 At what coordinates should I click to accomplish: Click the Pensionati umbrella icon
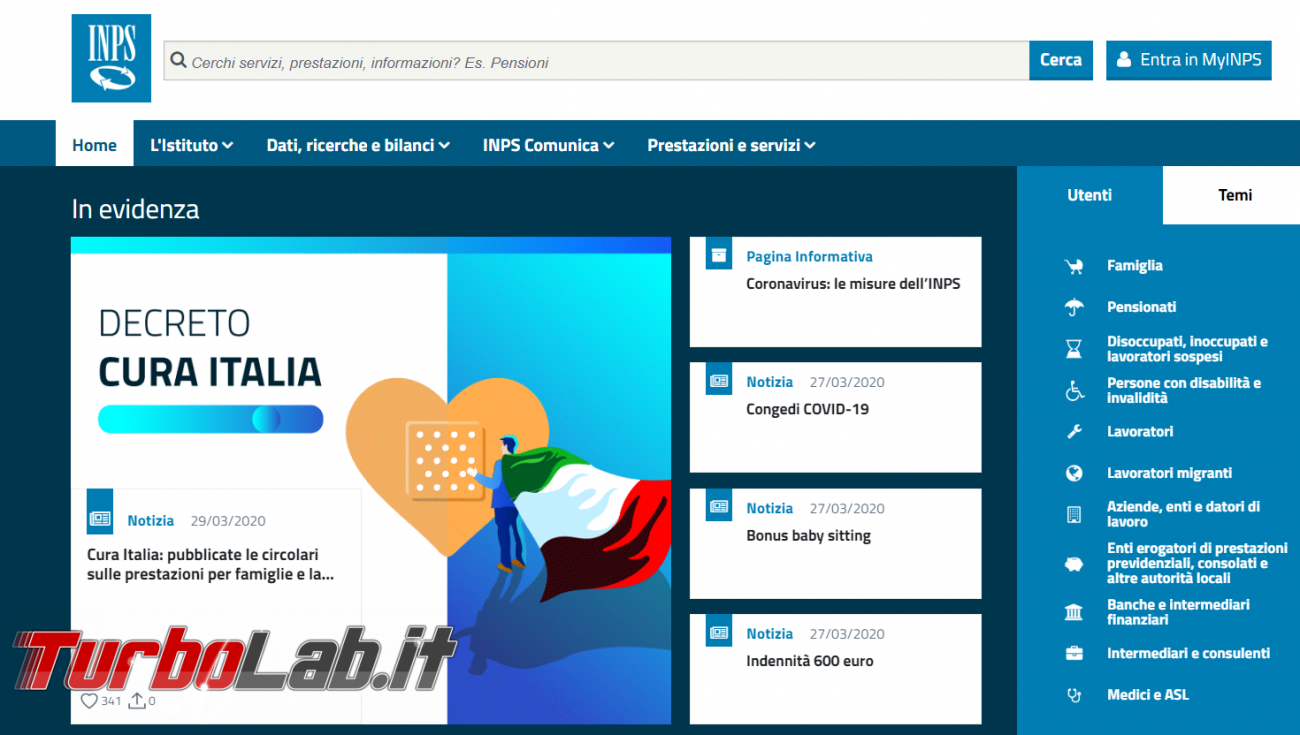tap(1074, 307)
